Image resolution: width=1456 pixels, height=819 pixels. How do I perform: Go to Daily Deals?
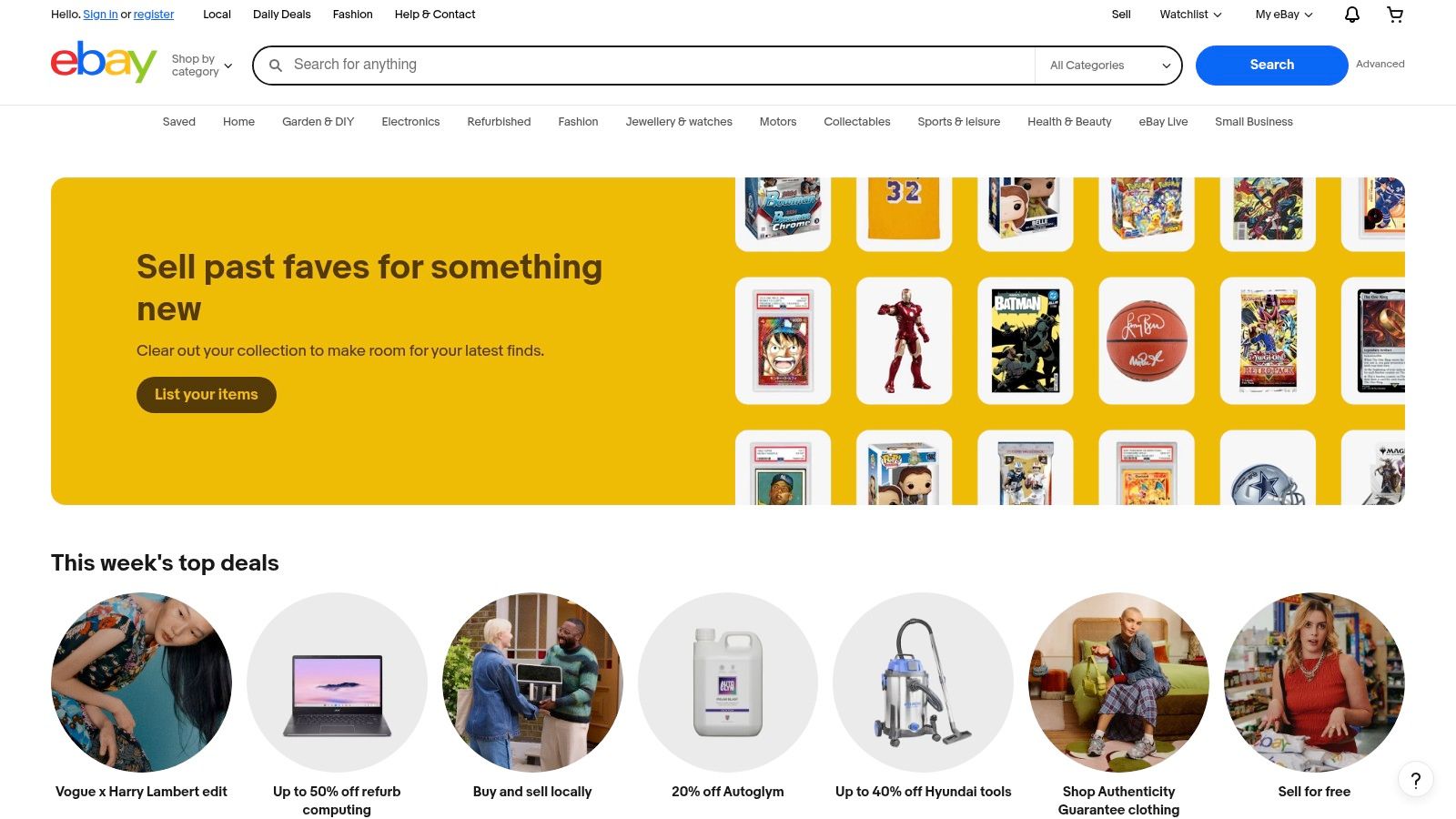281,15
